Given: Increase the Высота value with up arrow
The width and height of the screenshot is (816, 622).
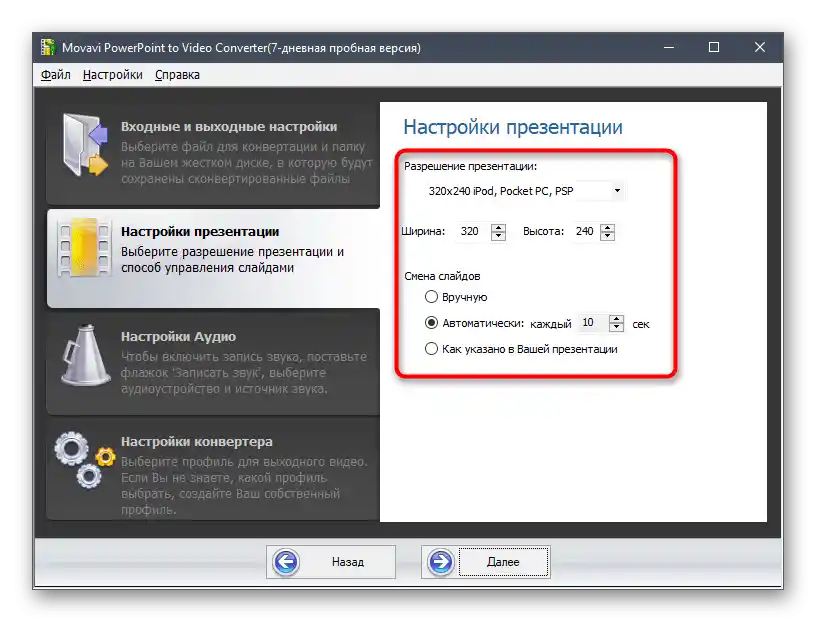Looking at the screenshot, I should pyautogui.click(x=607, y=228).
